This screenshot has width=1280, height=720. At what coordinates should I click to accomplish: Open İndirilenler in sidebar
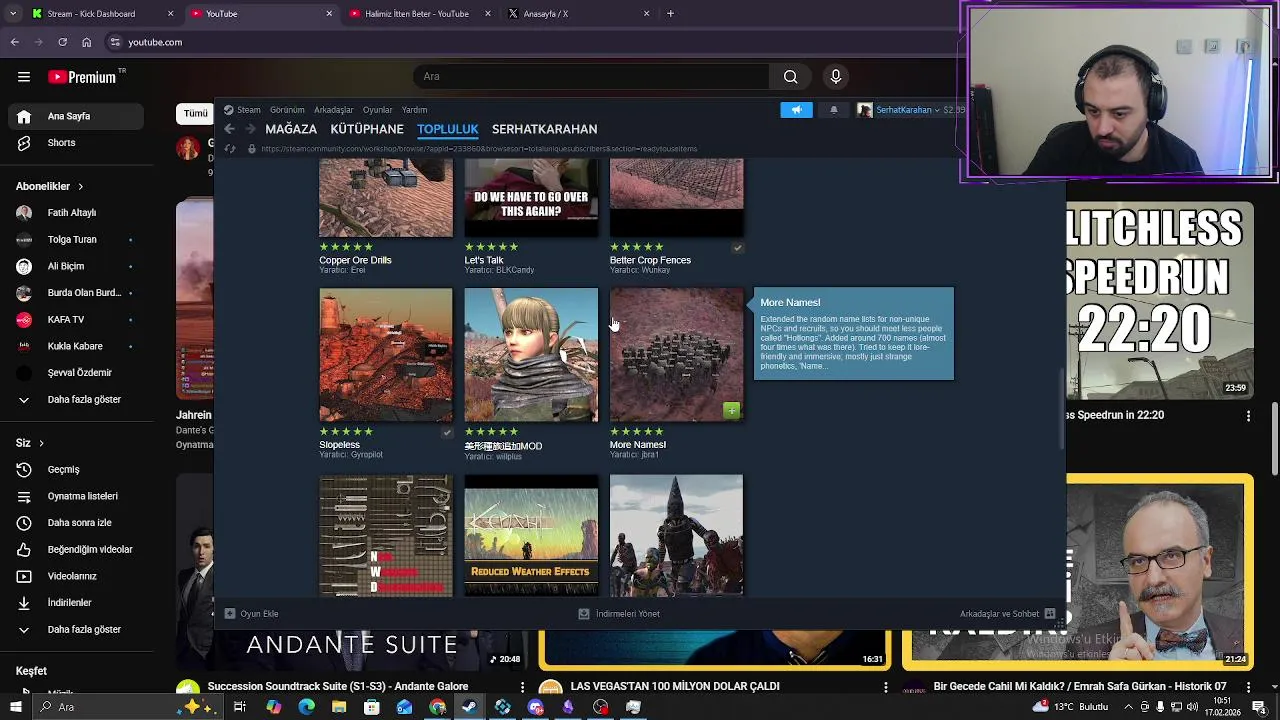point(76,603)
